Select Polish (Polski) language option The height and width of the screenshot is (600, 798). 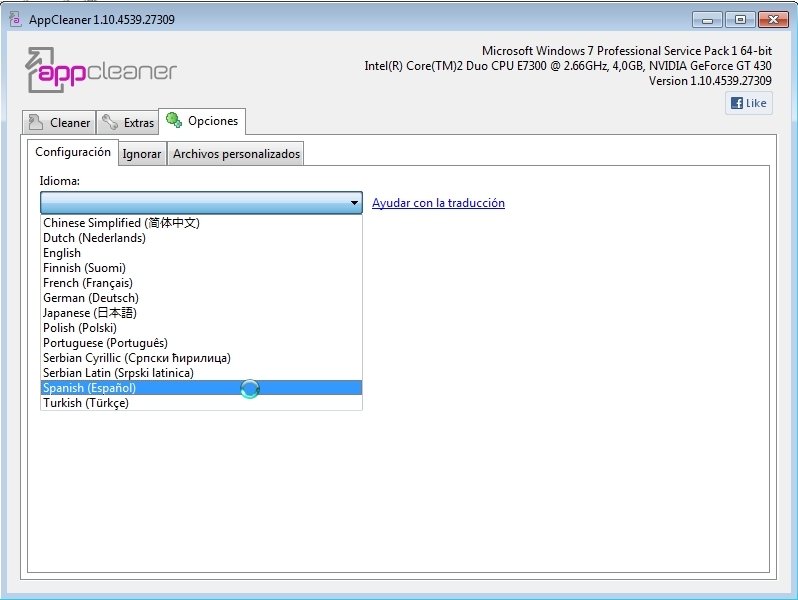201,328
